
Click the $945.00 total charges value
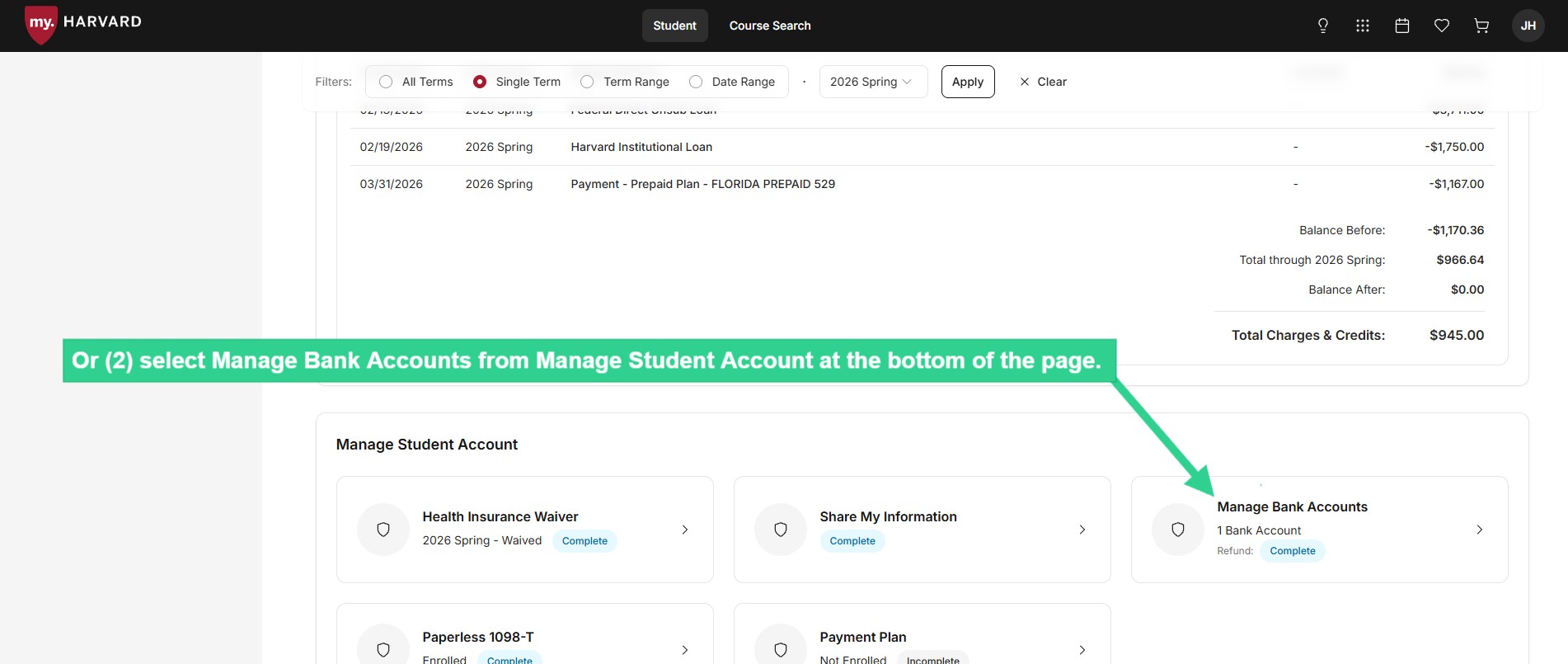[x=1457, y=335]
